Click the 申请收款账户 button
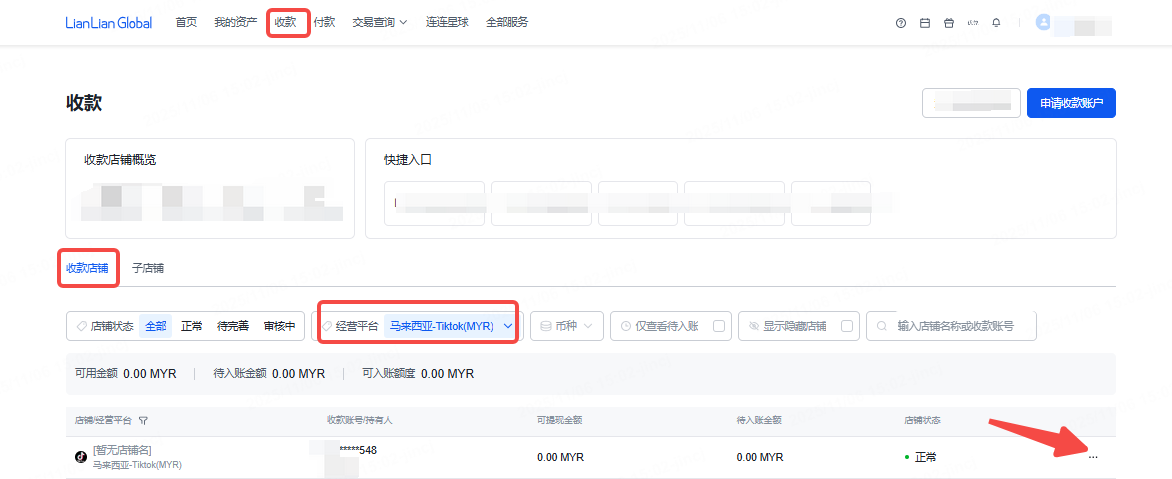 click(1071, 103)
